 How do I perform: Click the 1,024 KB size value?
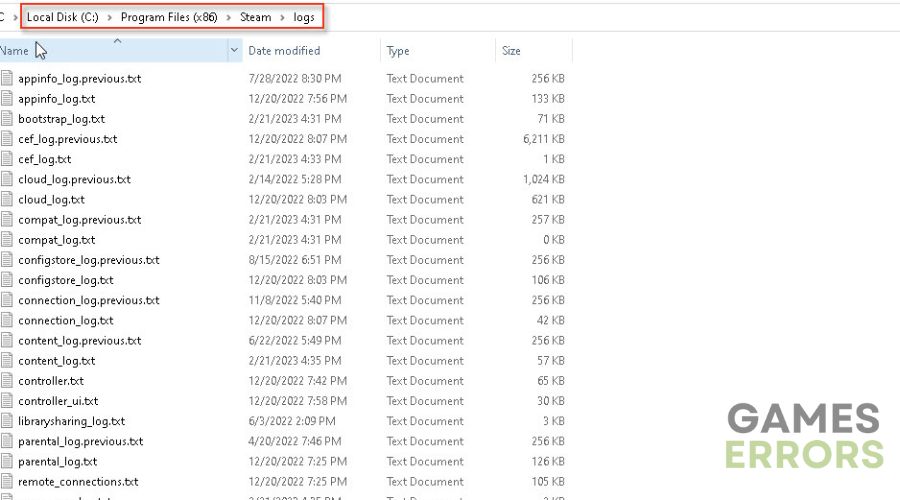(x=544, y=179)
